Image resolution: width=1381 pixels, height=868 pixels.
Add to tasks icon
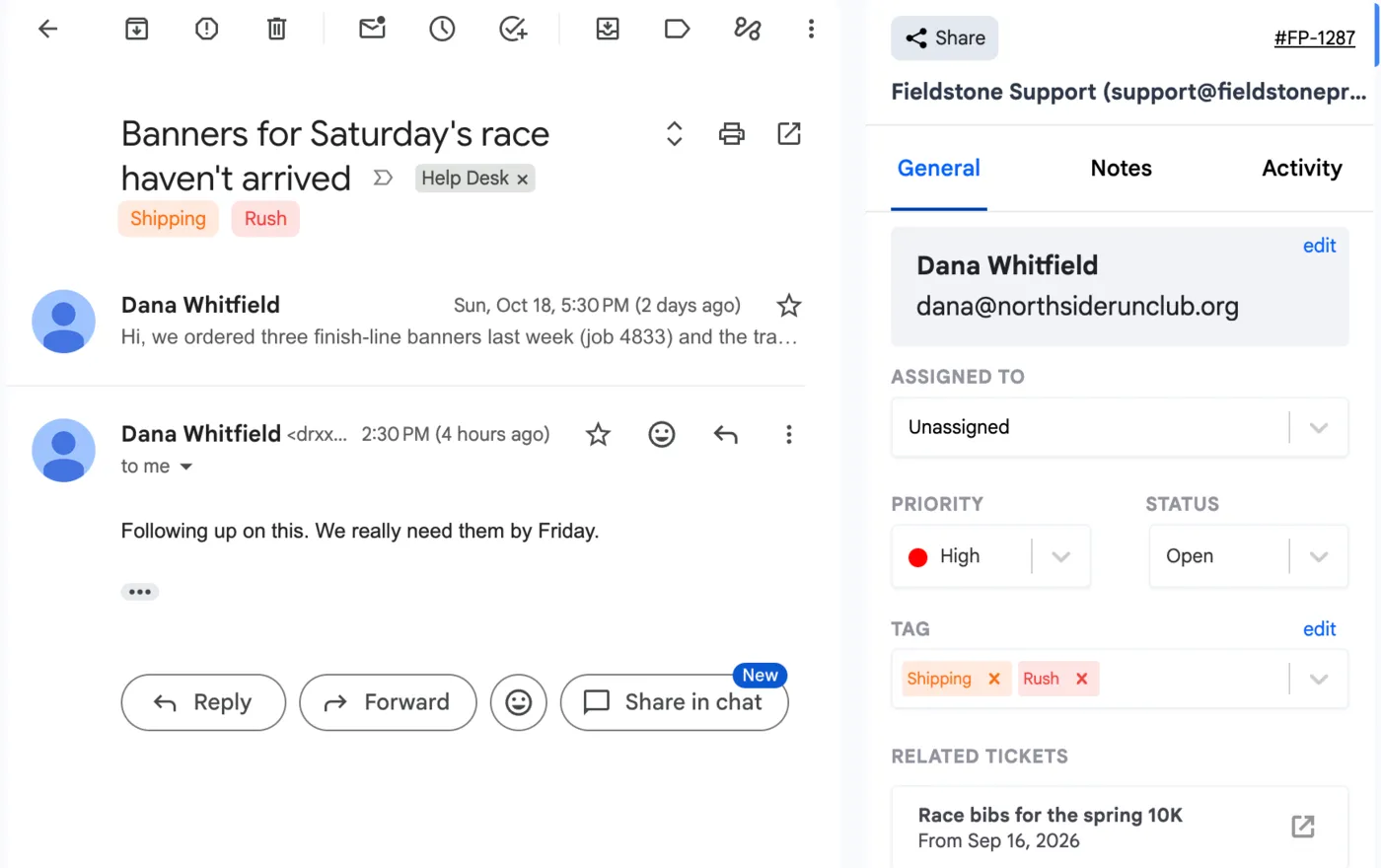pyautogui.click(x=513, y=29)
